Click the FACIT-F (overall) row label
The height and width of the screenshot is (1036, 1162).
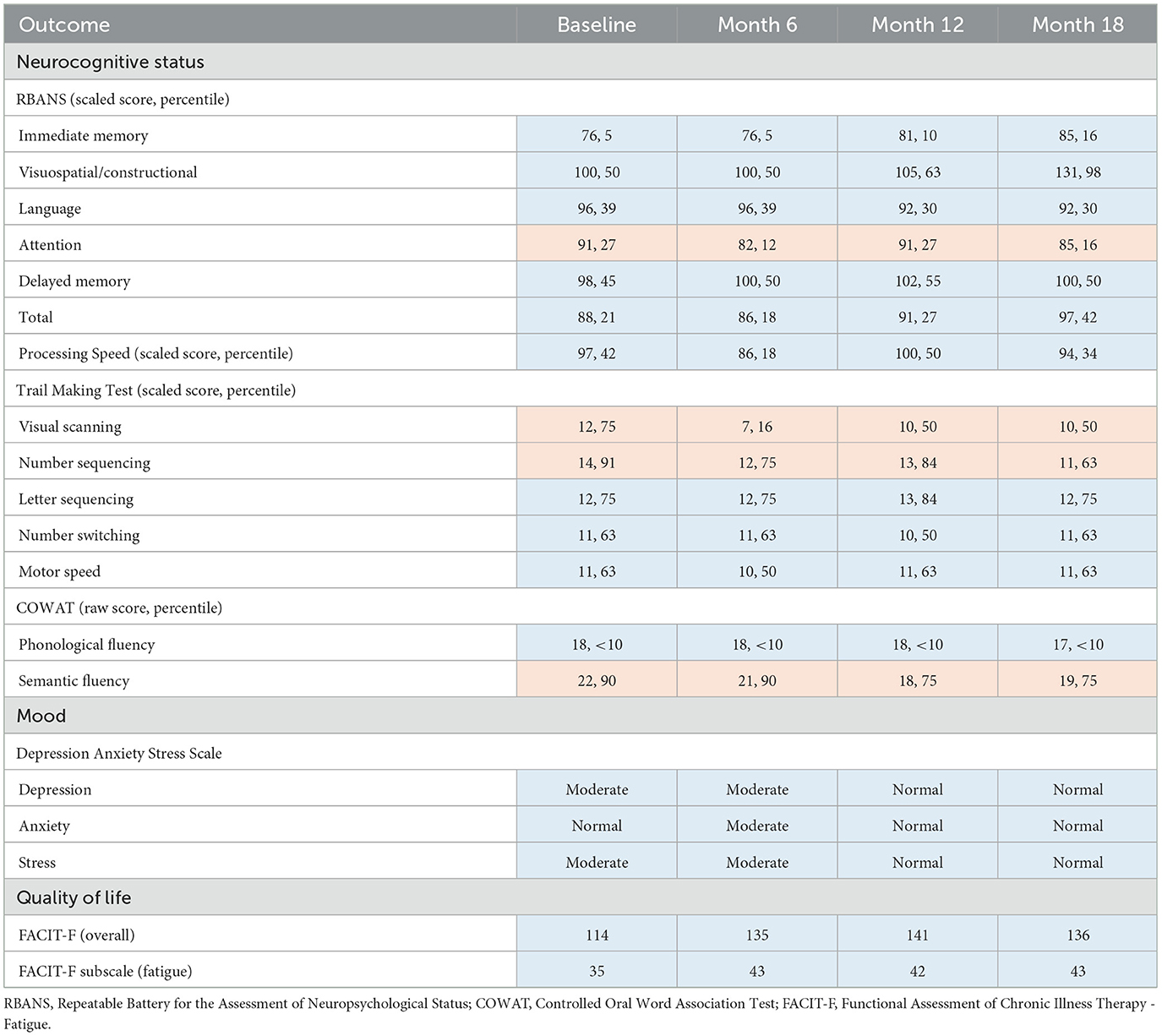tap(76, 935)
